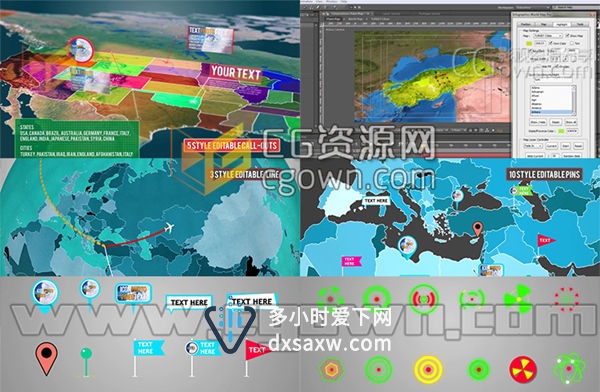Click the 5 STYLE EDITABLE CALL-OUTS banner
The image size is (600, 392).
coord(231,145)
